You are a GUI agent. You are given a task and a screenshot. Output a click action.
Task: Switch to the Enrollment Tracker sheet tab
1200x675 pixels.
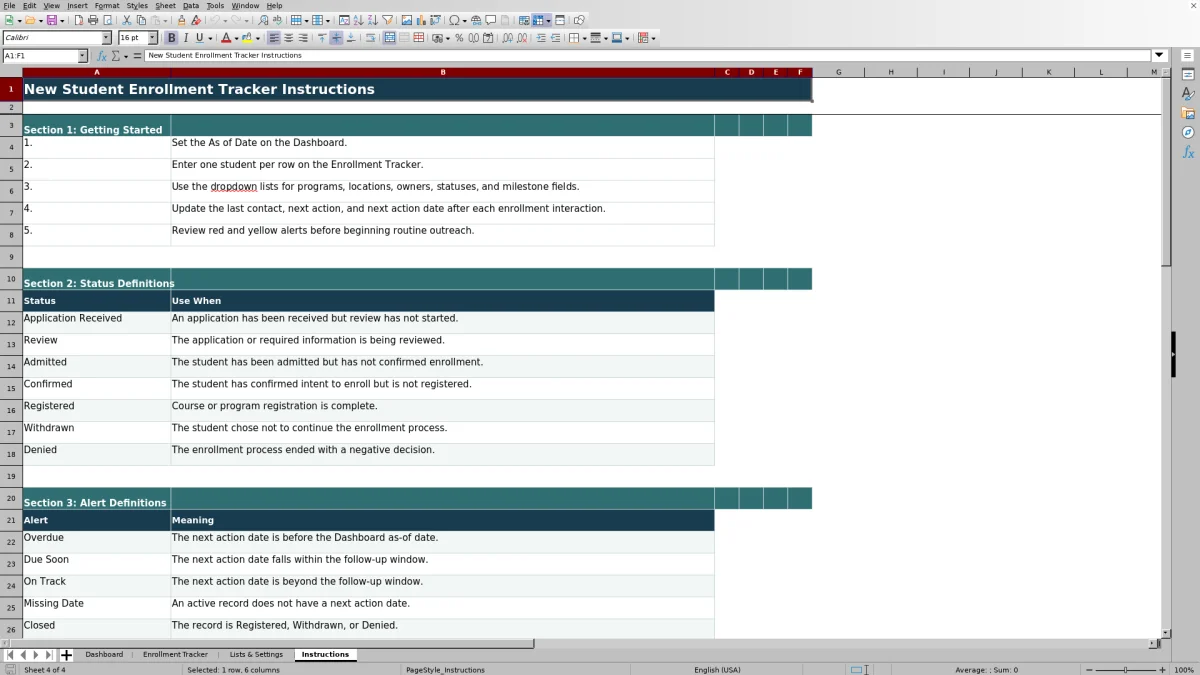point(175,655)
